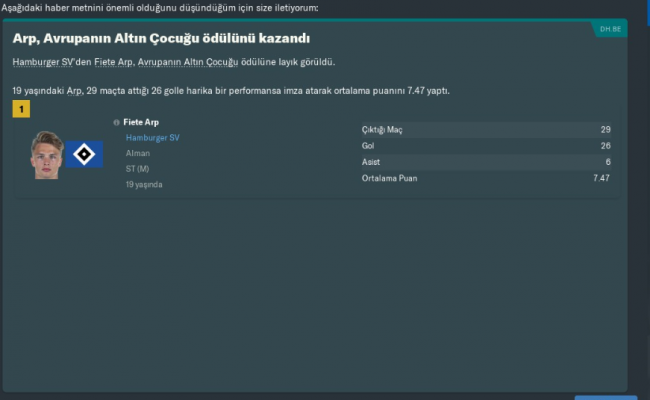Click the yellow number 1 badge
Image resolution: width=650 pixels, height=400 pixels.
(x=21, y=109)
